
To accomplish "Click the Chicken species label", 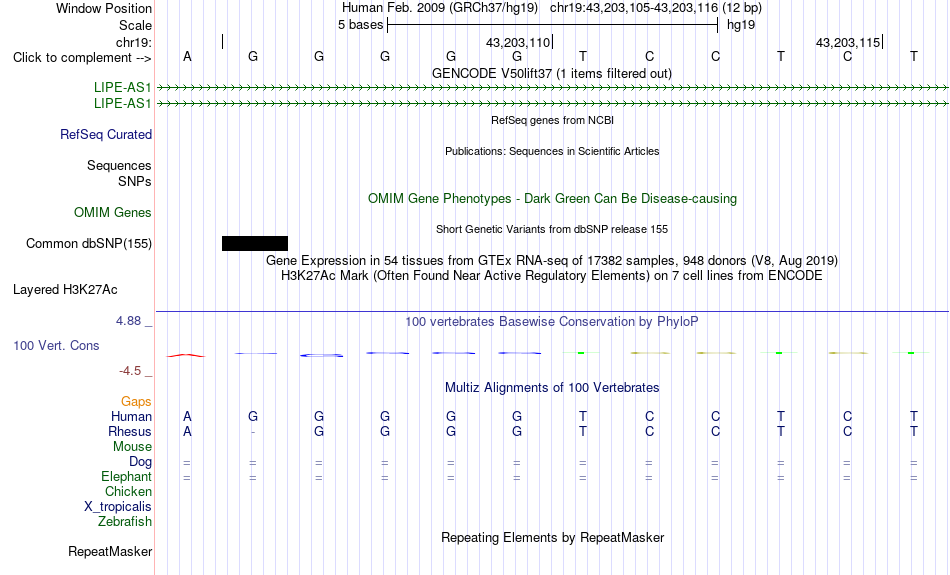I will (128, 491).
